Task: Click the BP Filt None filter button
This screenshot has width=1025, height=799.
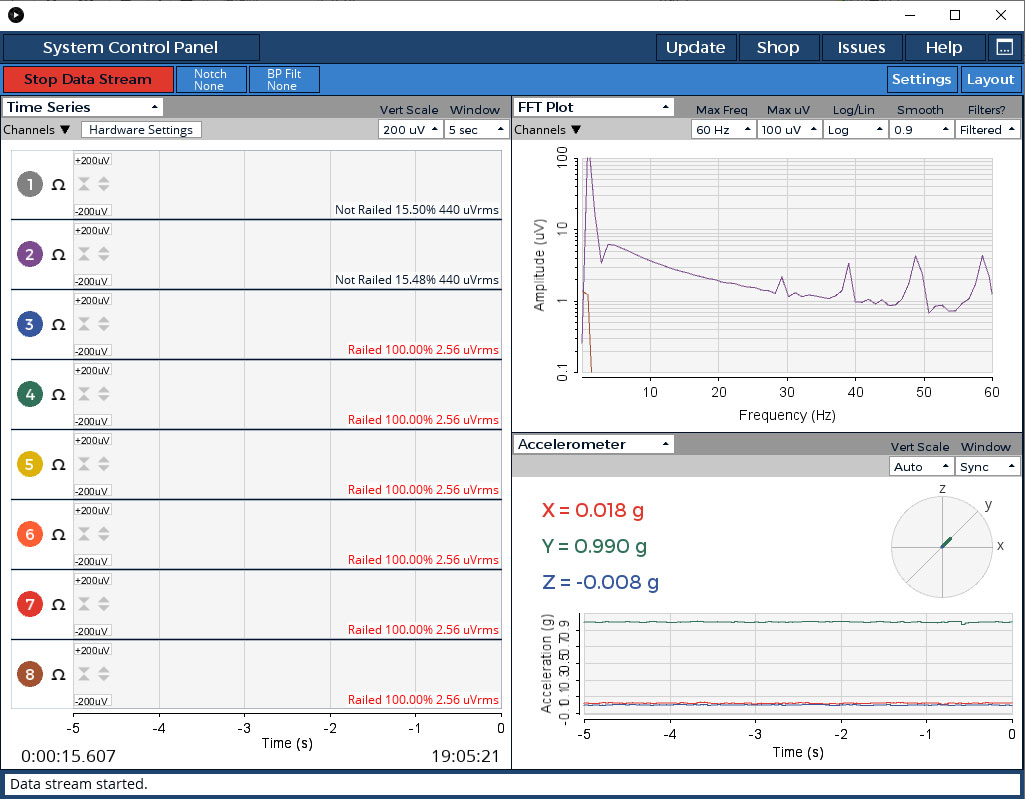Action: (x=282, y=80)
